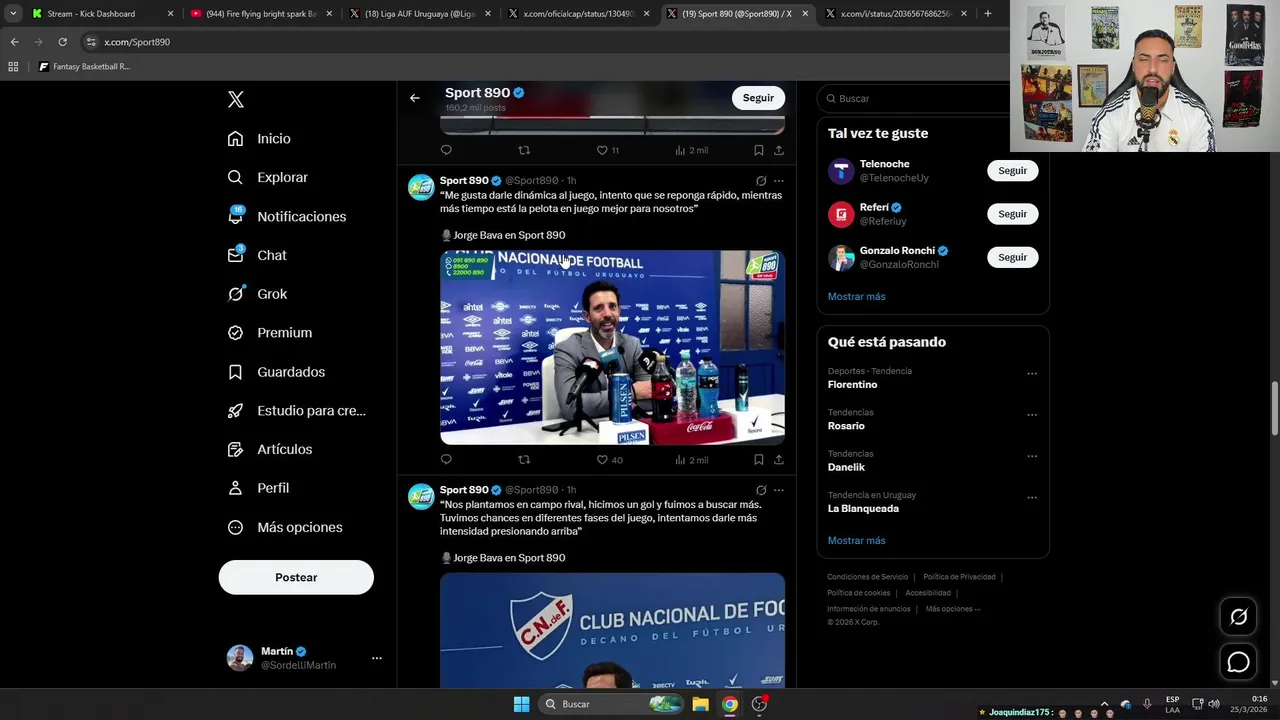Open Explorar in X sidebar
Image resolution: width=1280 pixels, height=720 pixels.
coord(268,177)
